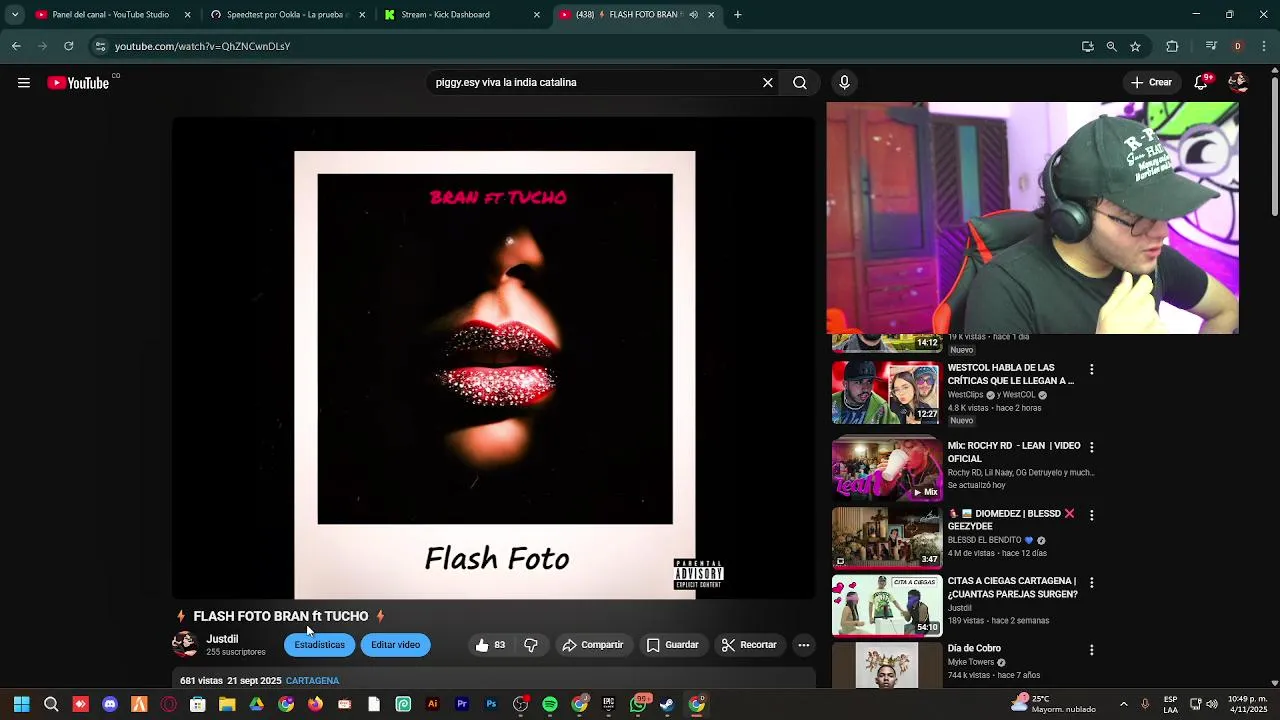Click the Compartir button
Viewport: 1280px width, 720px height.
(x=592, y=645)
